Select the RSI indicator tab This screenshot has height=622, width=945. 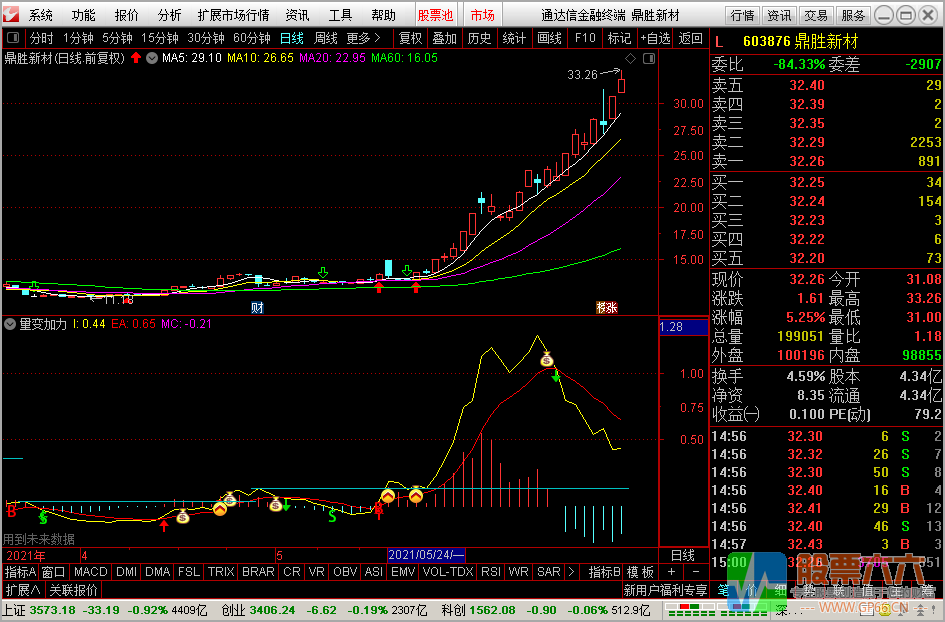pyautogui.click(x=491, y=571)
